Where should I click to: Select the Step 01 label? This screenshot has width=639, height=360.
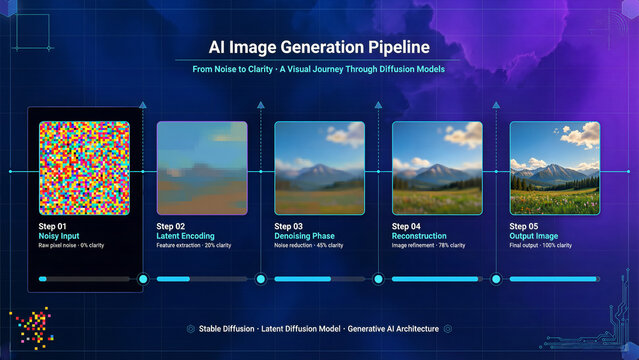coord(53,226)
